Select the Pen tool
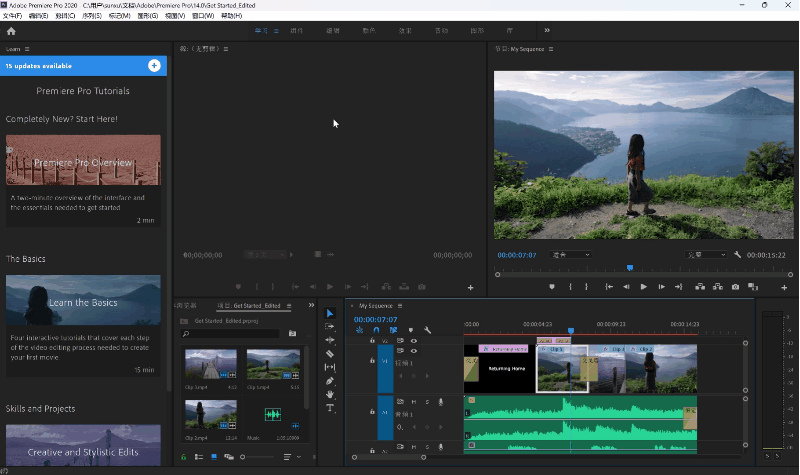Image resolution: width=800 pixels, height=475 pixels. [x=330, y=381]
